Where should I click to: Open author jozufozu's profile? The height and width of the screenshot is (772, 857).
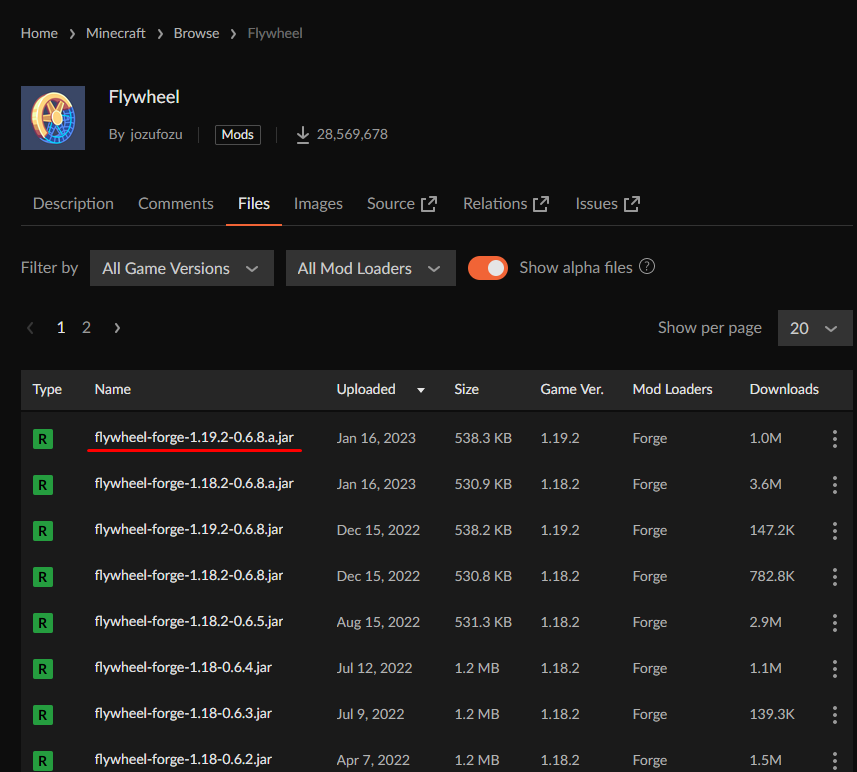pyautogui.click(x=156, y=134)
